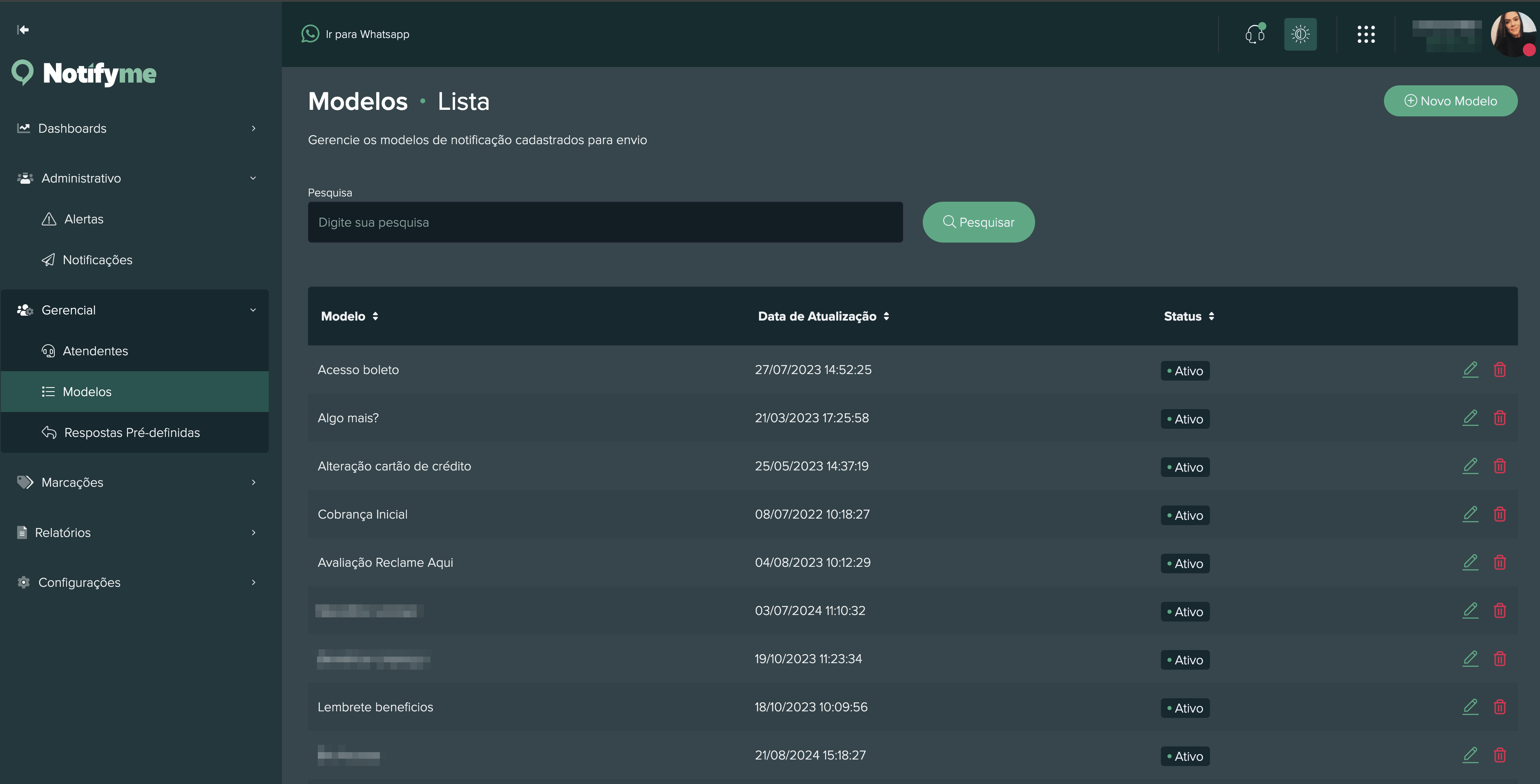The height and width of the screenshot is (784, 1540).
Task: Open the Respostas Pré-definidas reply icon
Action: [x=49, y=432]
